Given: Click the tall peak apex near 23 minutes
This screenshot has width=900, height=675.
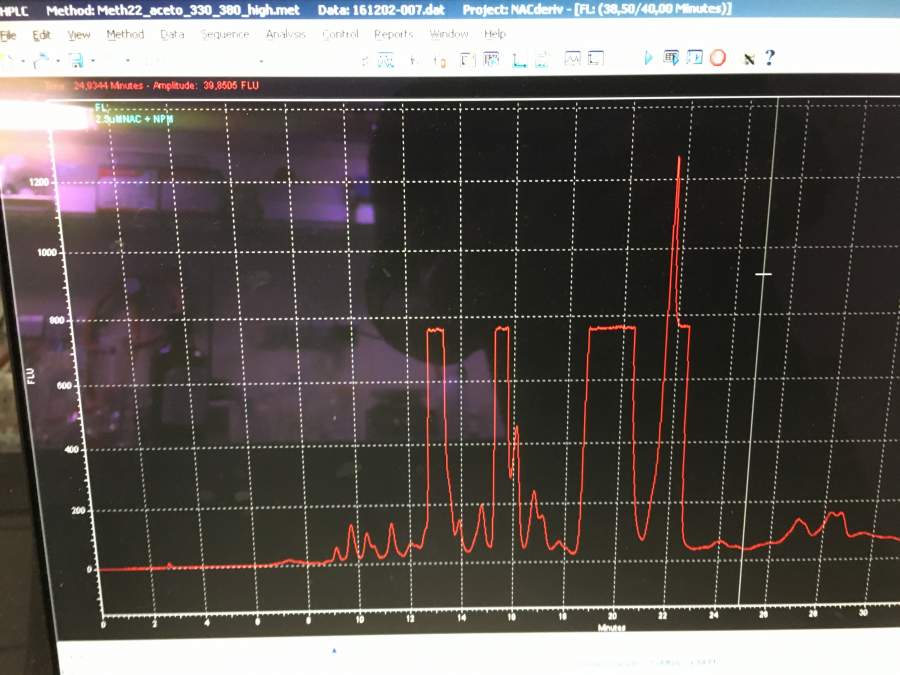Looking at the screenshot, I should (680, 157).
